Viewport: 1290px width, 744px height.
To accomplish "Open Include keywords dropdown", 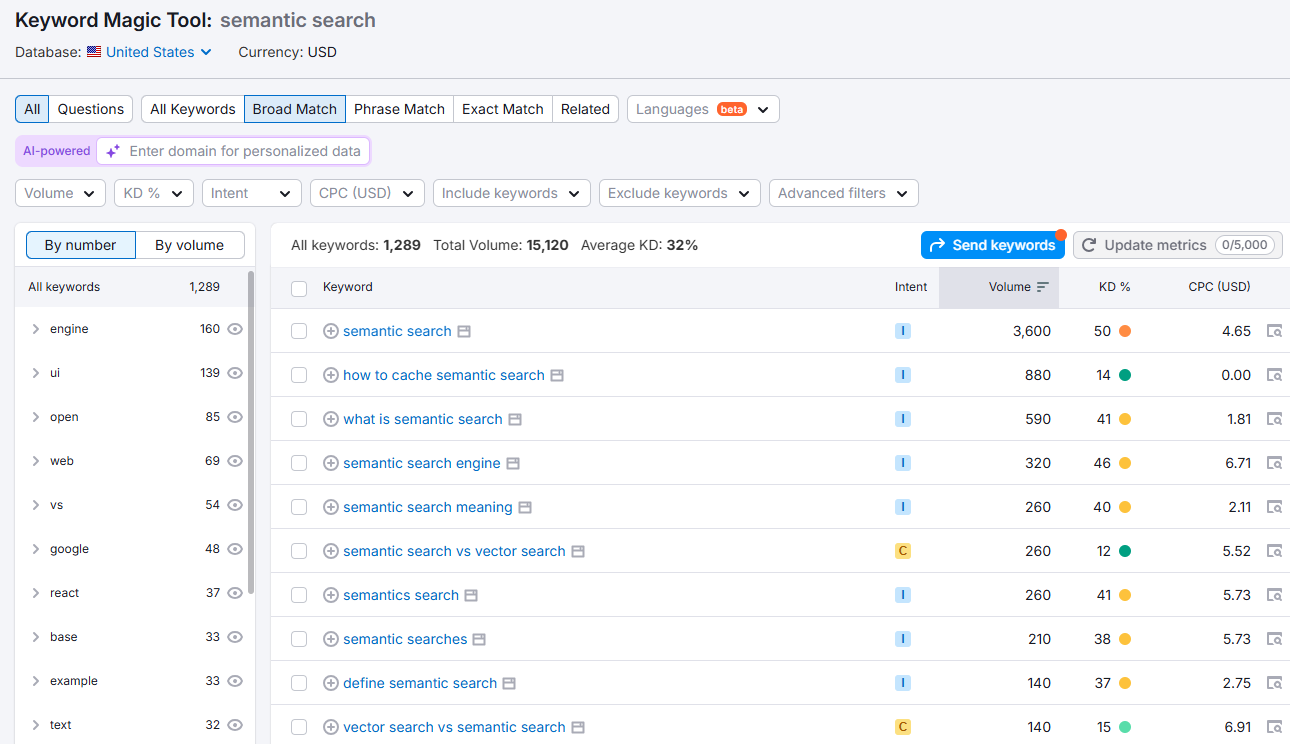I will pos(512,193).
